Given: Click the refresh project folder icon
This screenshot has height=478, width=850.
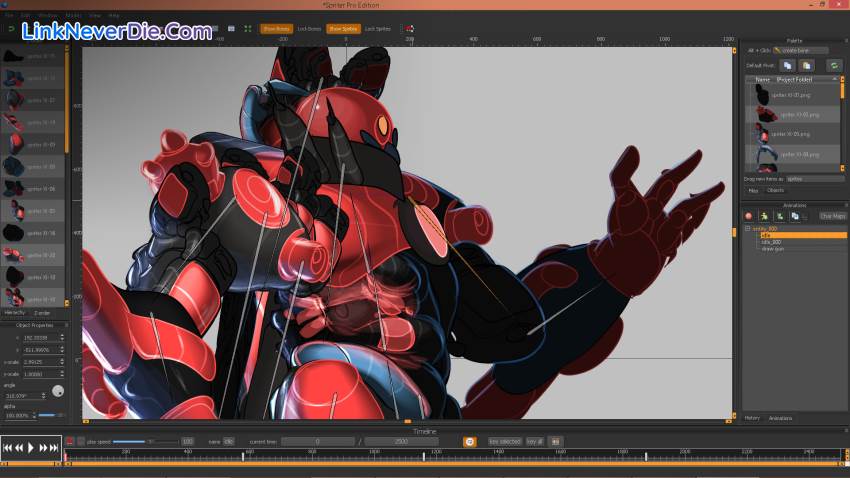Looking at the screenshot, I should pos(834,65).
